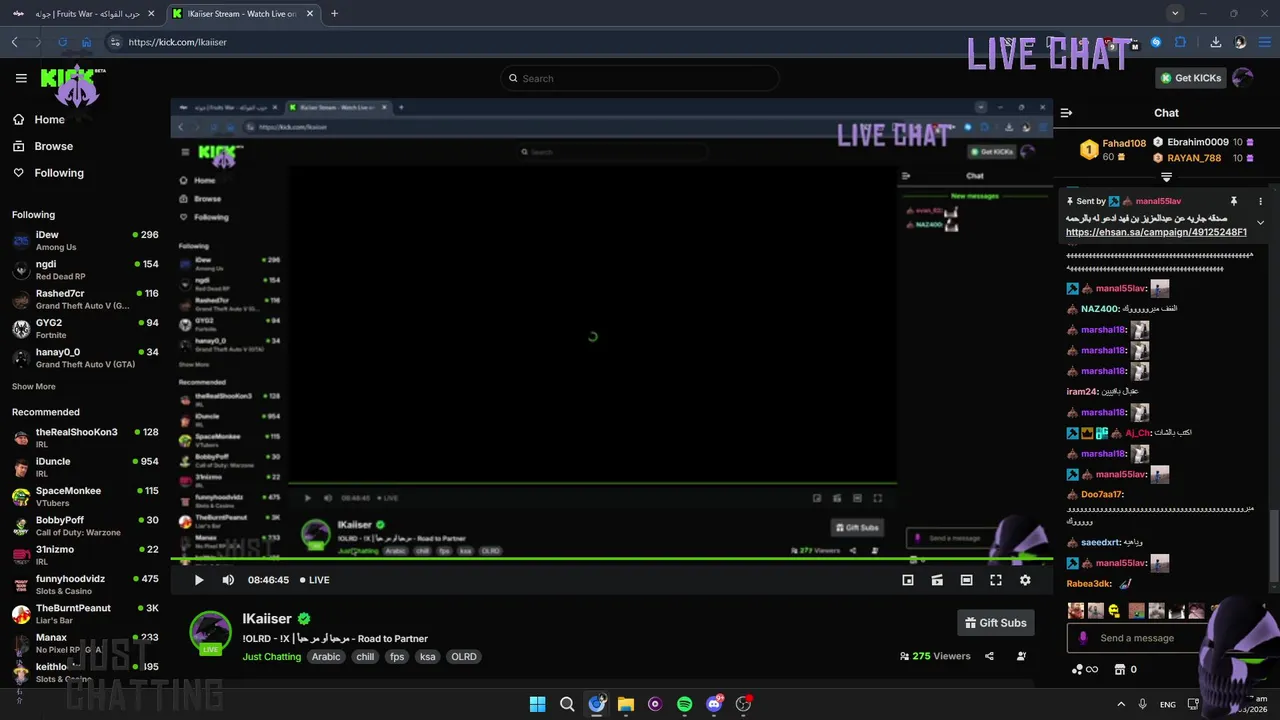Toggle the hamburger sidebar menu
Viewport: 1280px width, 720px height.
[21, 78]
